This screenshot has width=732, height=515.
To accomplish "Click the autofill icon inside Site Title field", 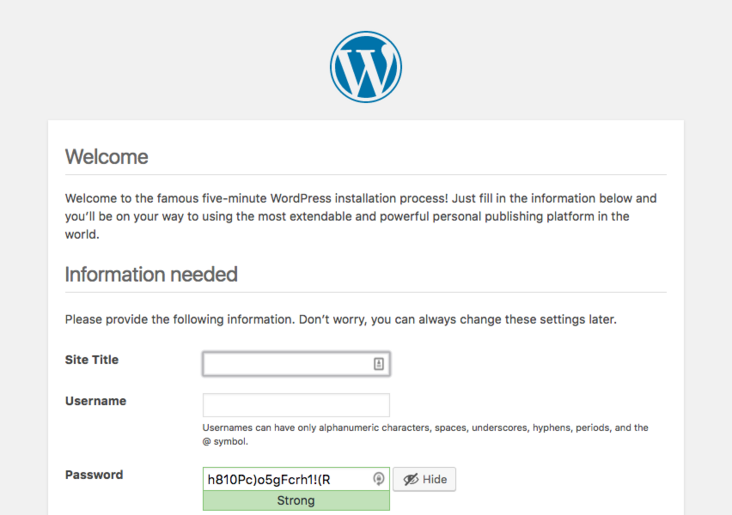I will (x=379, y=364).
